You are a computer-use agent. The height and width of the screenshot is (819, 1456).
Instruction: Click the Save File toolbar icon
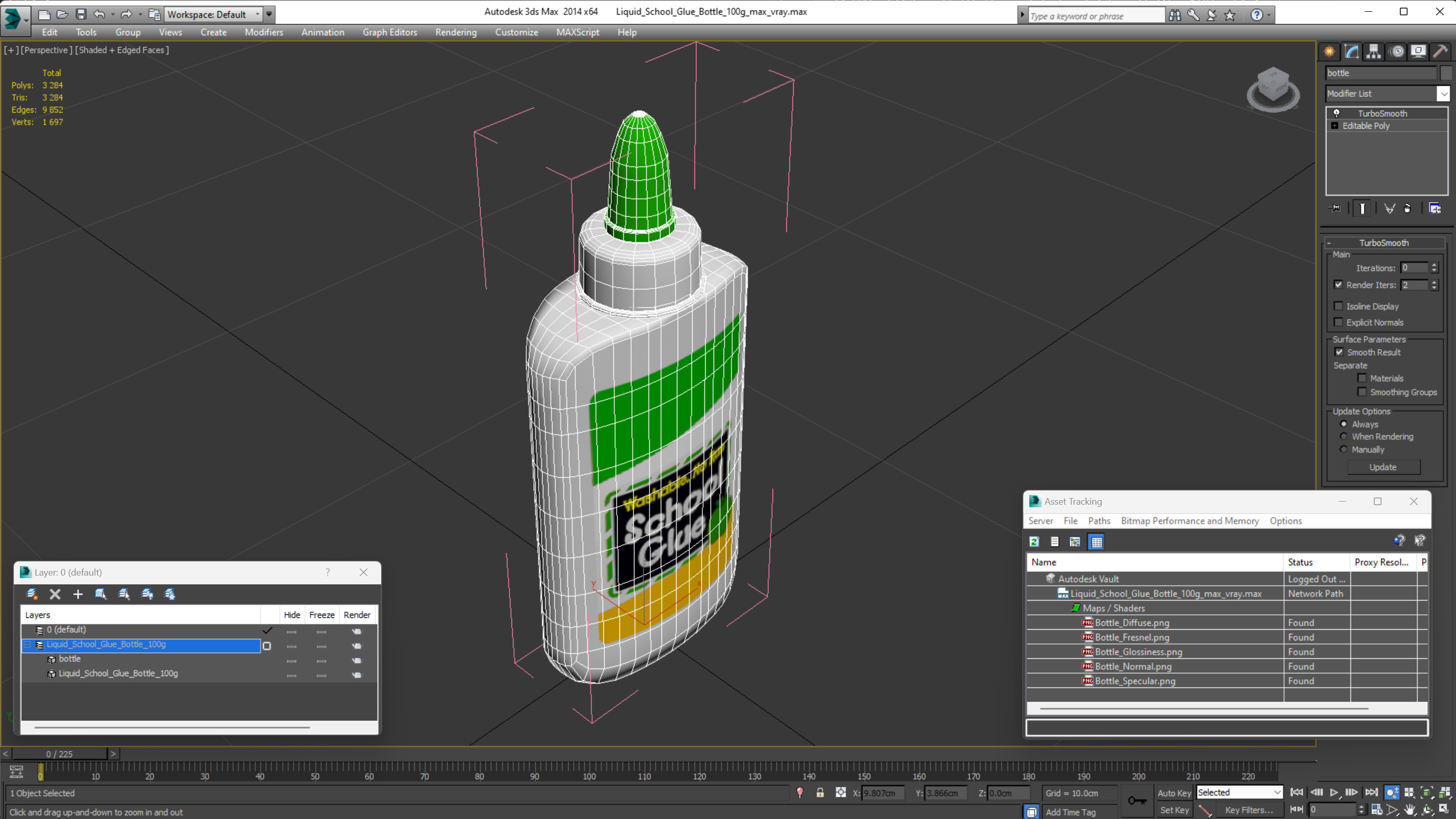pyautogui.click(x=81, y=14)
